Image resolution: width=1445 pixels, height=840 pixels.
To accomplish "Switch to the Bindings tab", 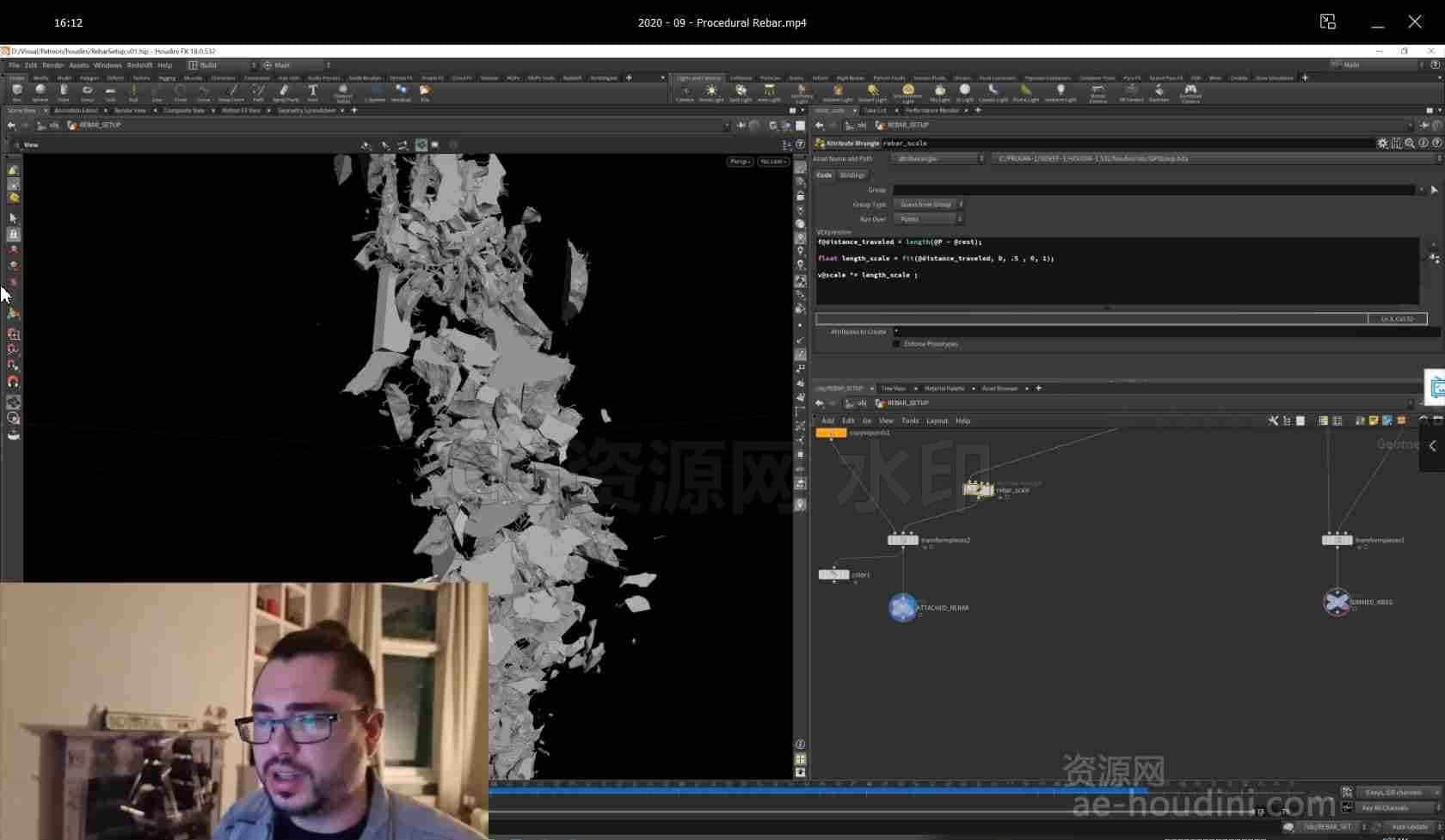I will tap(852, 175).
